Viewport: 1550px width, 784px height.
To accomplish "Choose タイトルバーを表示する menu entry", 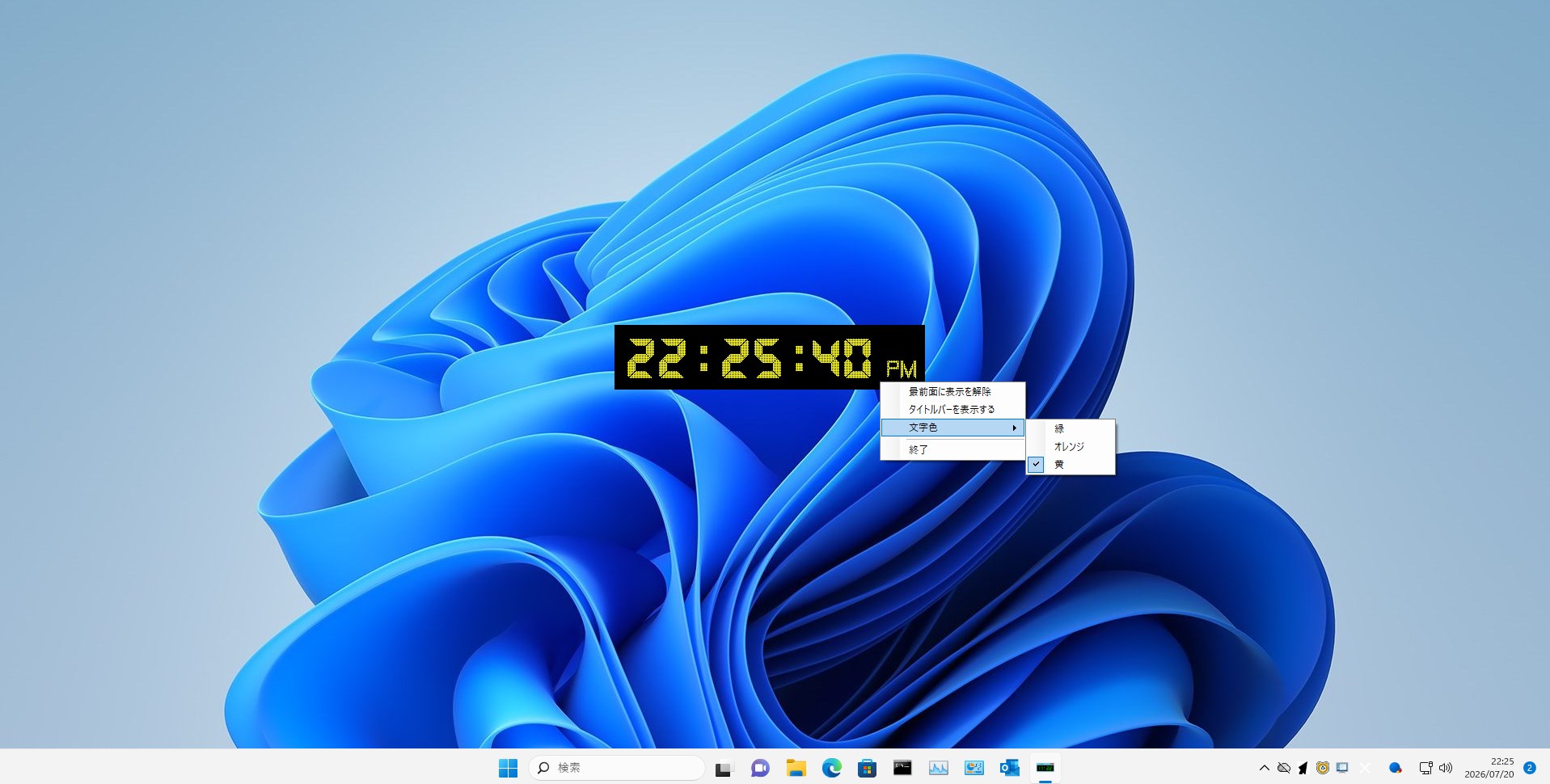I will point(952,409).
